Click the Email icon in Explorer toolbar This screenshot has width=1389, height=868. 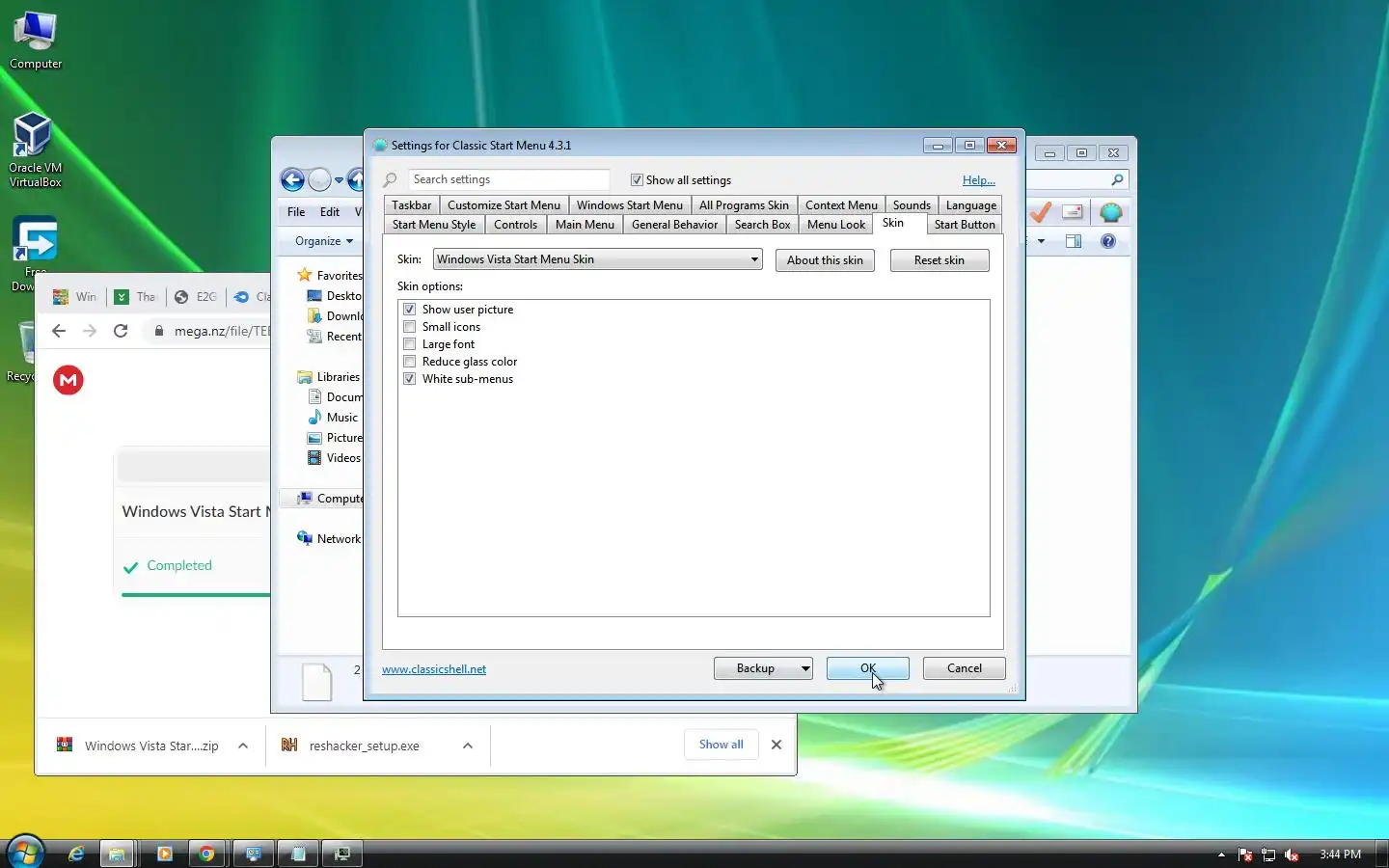[x=1073, y=212]
